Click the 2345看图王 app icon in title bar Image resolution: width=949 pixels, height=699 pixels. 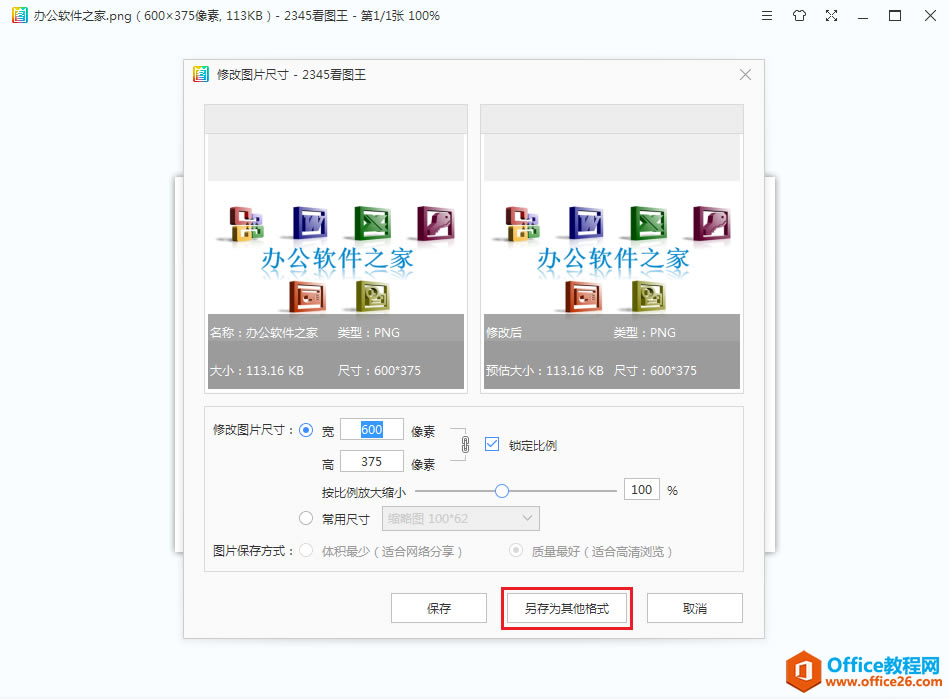pos(20,15)
